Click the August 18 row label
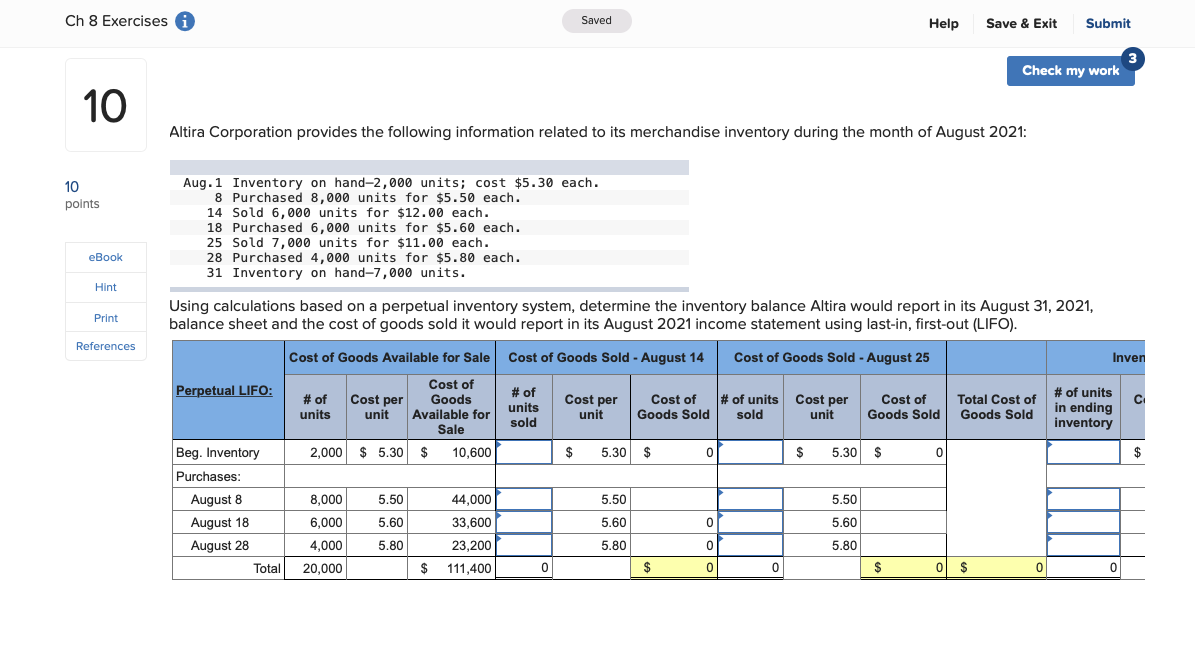The width and height of the screenshot is (1195, 649). pyautogui.click(x=219, y=523)
